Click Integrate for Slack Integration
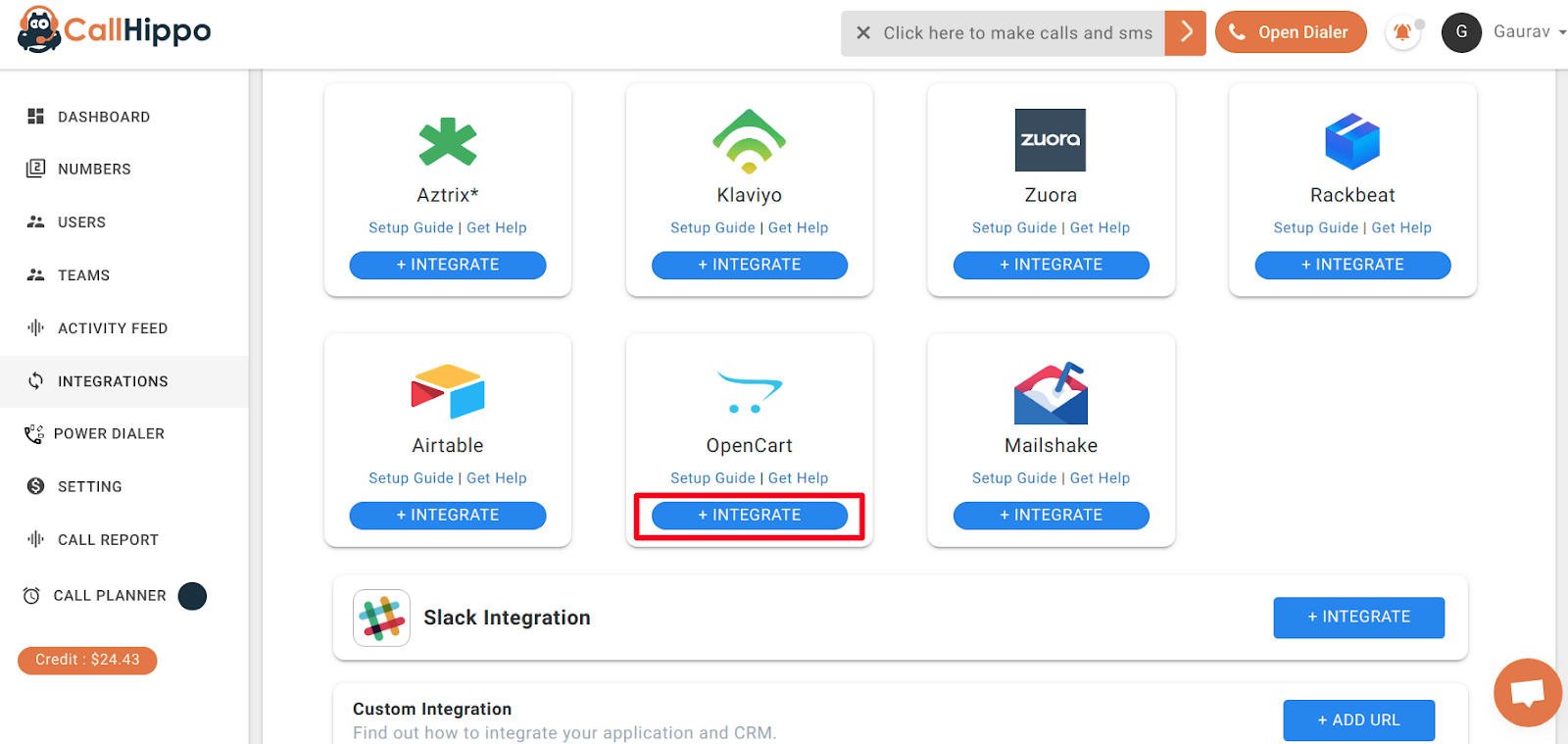Viewport: 1568px width, 744px height. click(x=1358, y=618)
